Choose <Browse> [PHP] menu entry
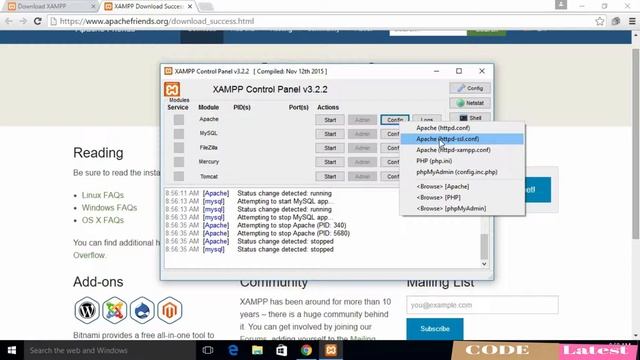Viewport: 640px width, 360px height. pyautogui.click(x=462, y=197)
